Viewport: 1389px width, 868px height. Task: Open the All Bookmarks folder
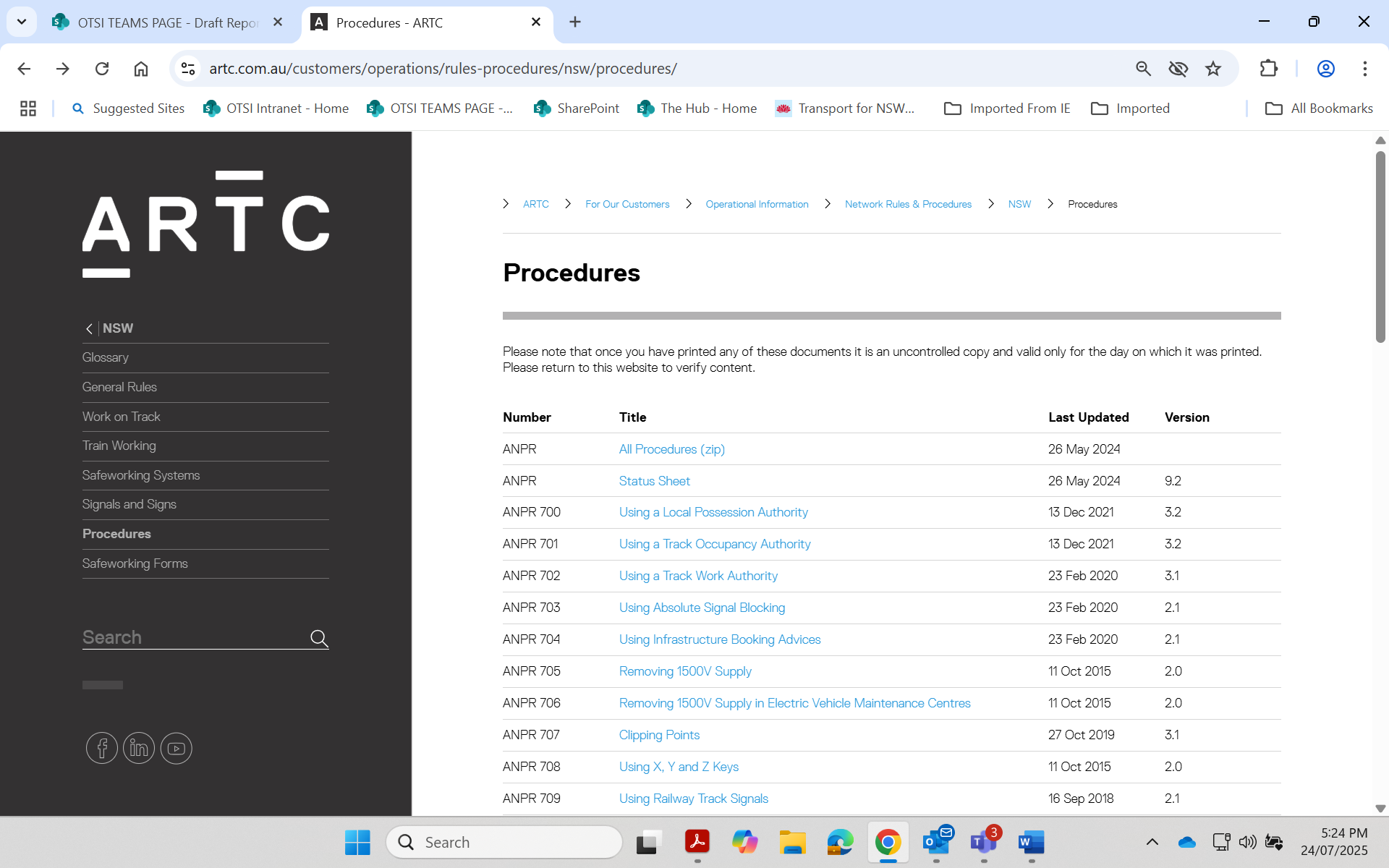pyautogui.click(x=1319, y=109)
